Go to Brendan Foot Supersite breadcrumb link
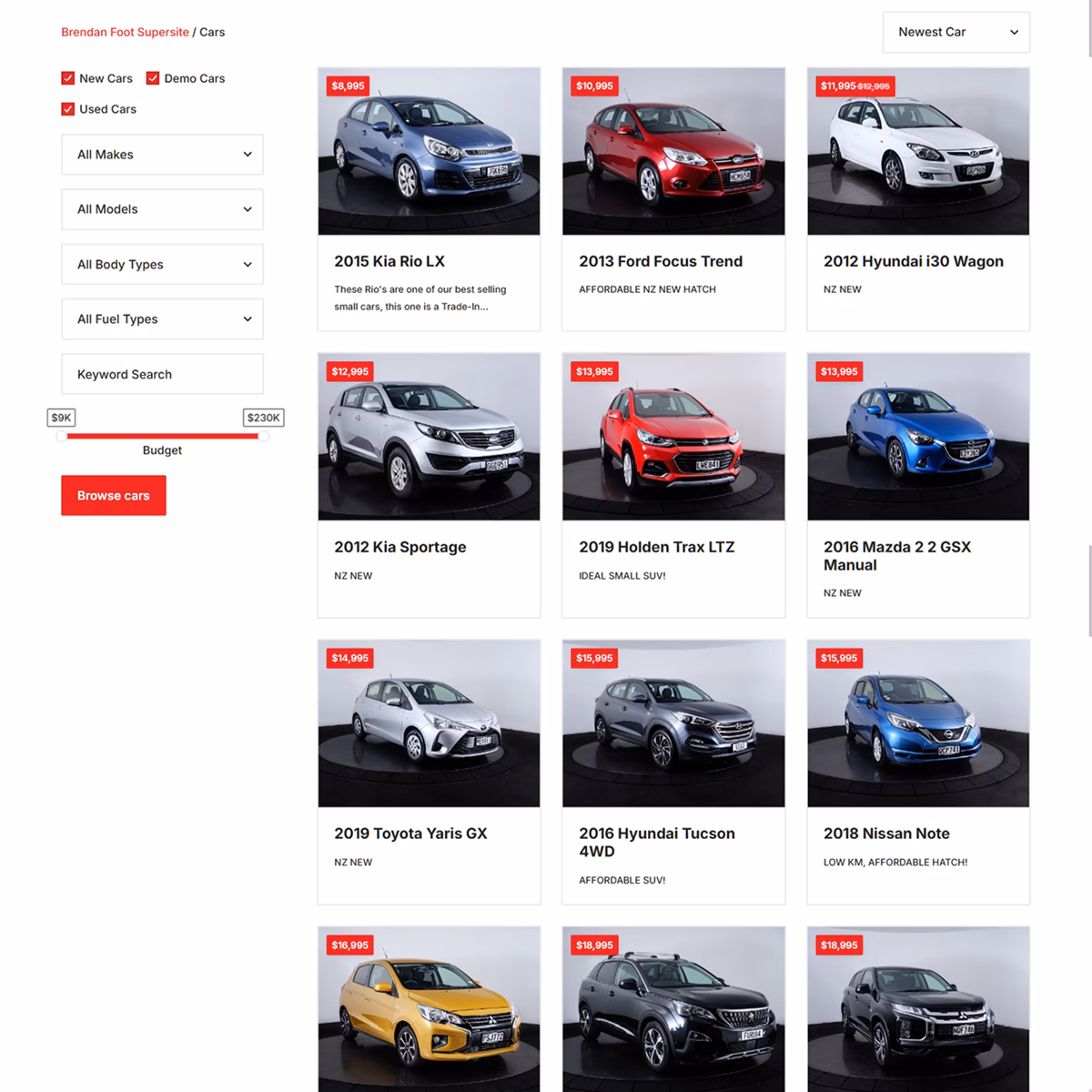Image resolution: width=1092 pixels, height=1092 pixels. tap(125, 32)
